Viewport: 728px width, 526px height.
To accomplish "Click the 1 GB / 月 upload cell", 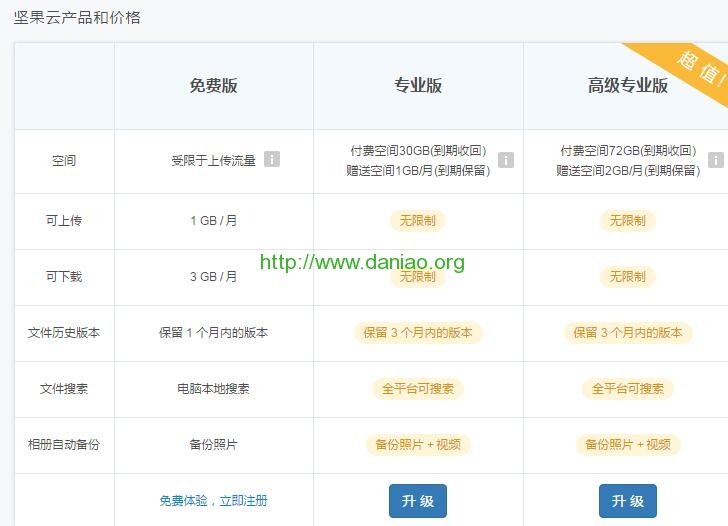I will coord(214,221).
